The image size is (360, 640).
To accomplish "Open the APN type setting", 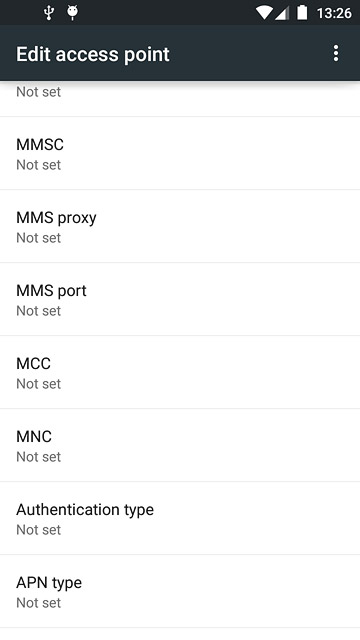I will 180,591.
